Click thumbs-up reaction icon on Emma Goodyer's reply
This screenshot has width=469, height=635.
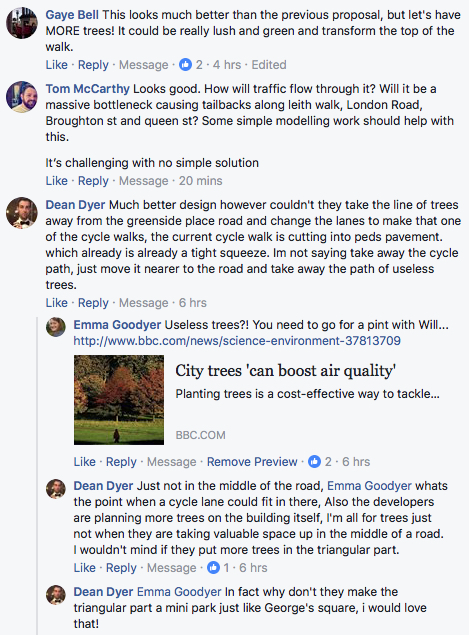(x=315, y=462)
